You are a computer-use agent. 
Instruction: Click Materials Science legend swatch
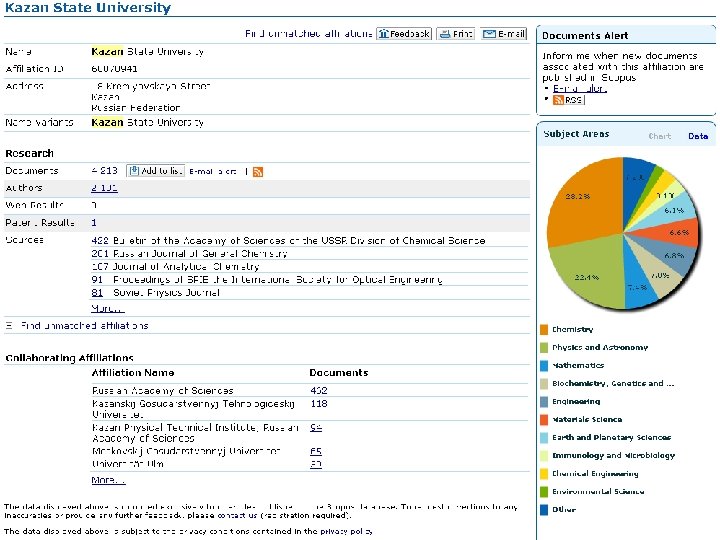[544, 420]
